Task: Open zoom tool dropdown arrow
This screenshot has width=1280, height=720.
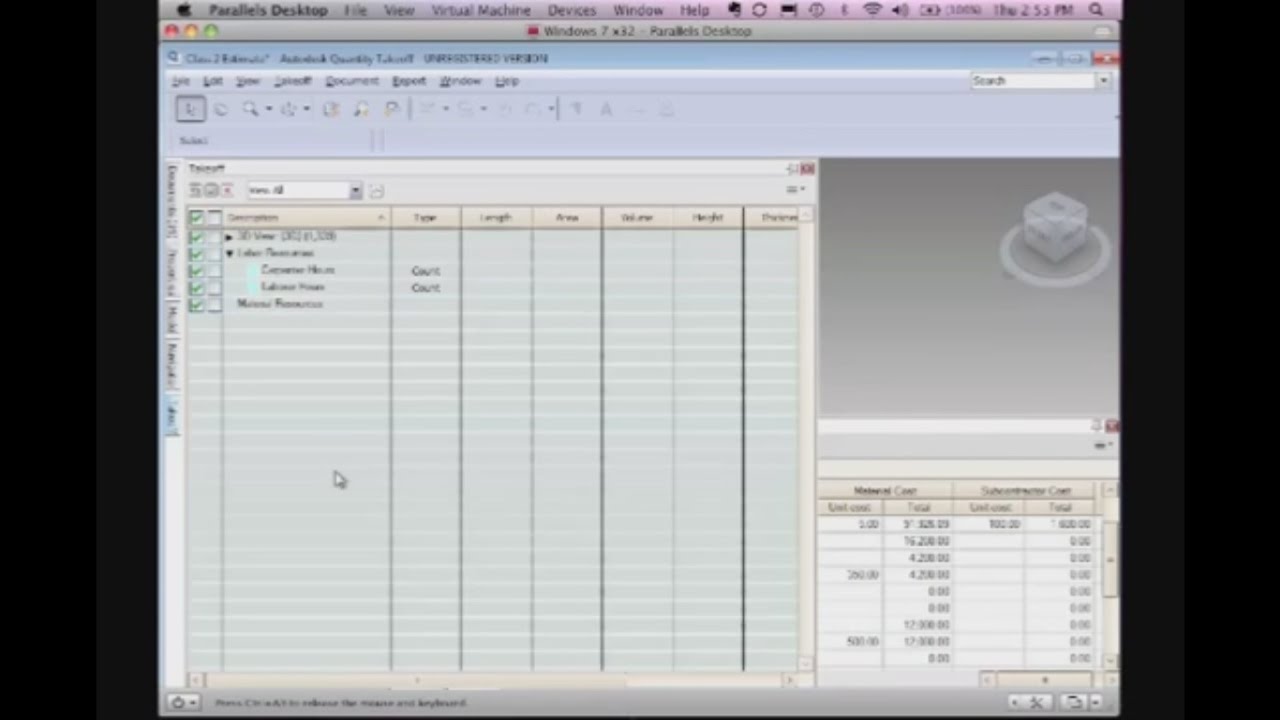Action: click(x=268, y=109)
